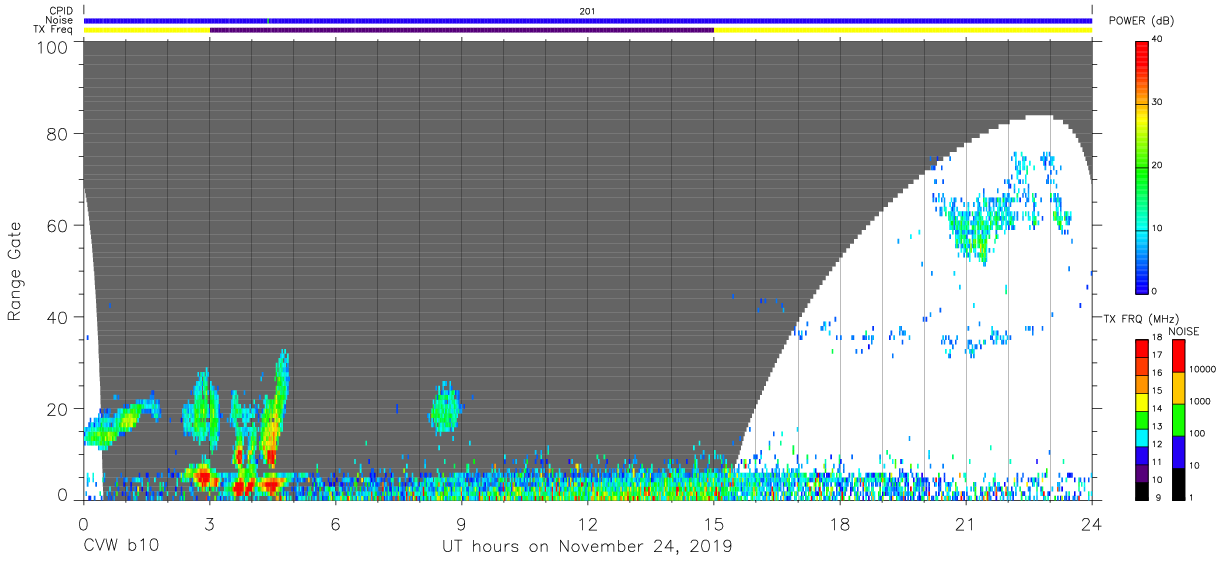Click the red top of the POWER colorbar
Screen dimensions: 1228x567
click(1142, 50)
